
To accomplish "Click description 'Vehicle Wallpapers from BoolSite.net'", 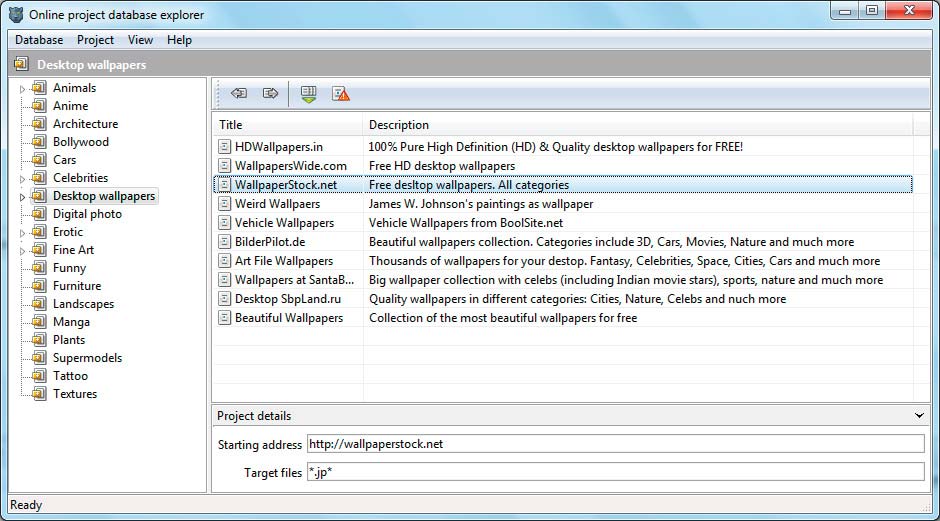I will tap(466, 222).
